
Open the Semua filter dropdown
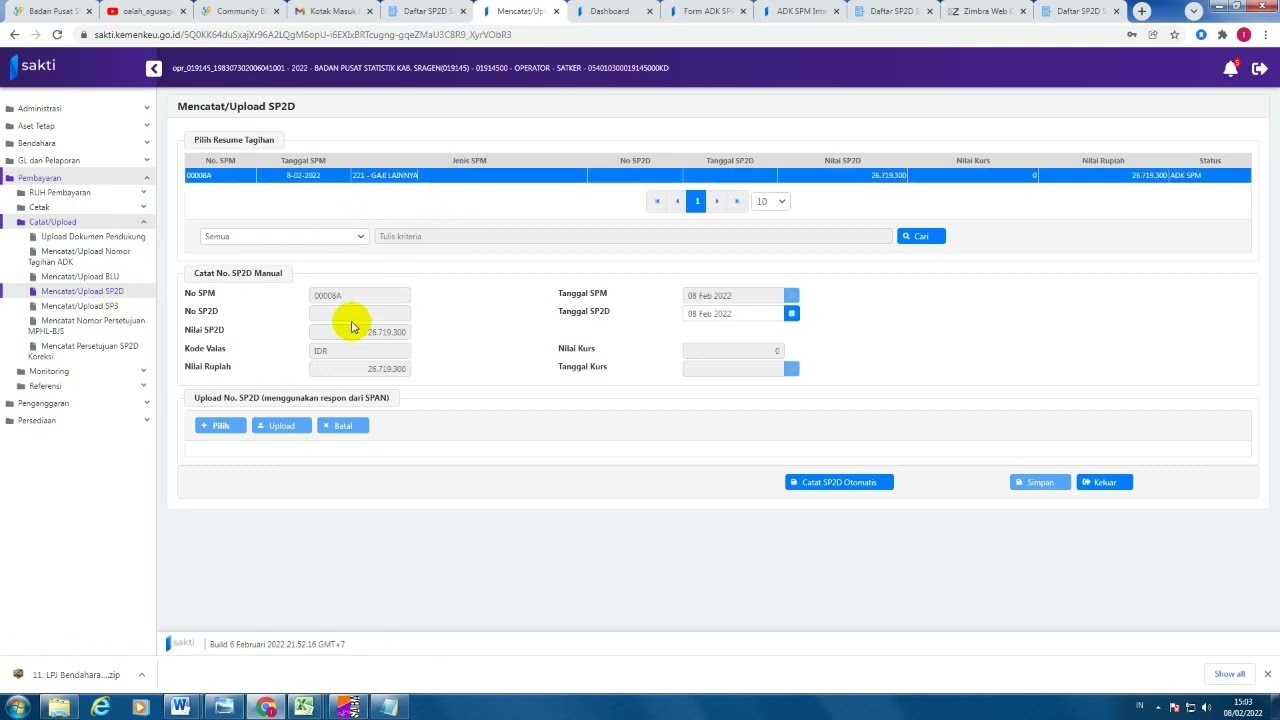coord(284,237)
